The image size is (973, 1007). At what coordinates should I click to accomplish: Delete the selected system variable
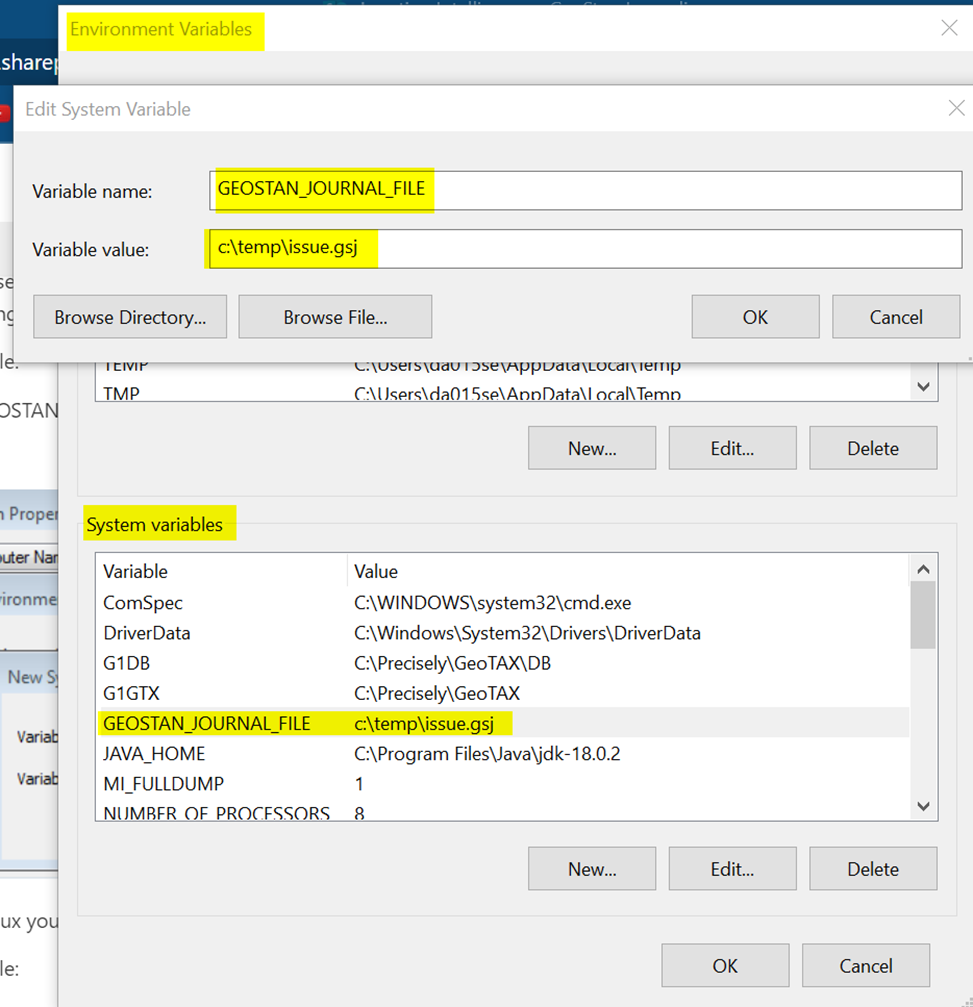872,868
